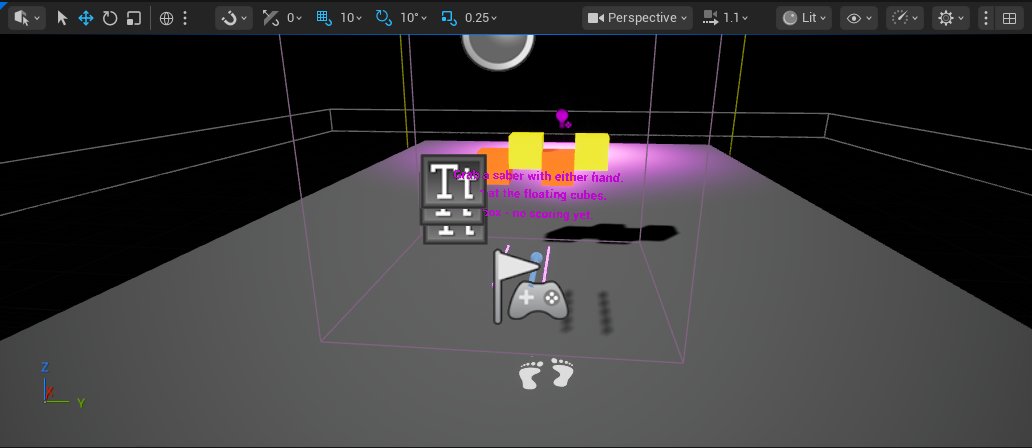The width and height of the screenshot is (1032, 448).
Task: Toggle grid location snapping
Action: (324, 18)
